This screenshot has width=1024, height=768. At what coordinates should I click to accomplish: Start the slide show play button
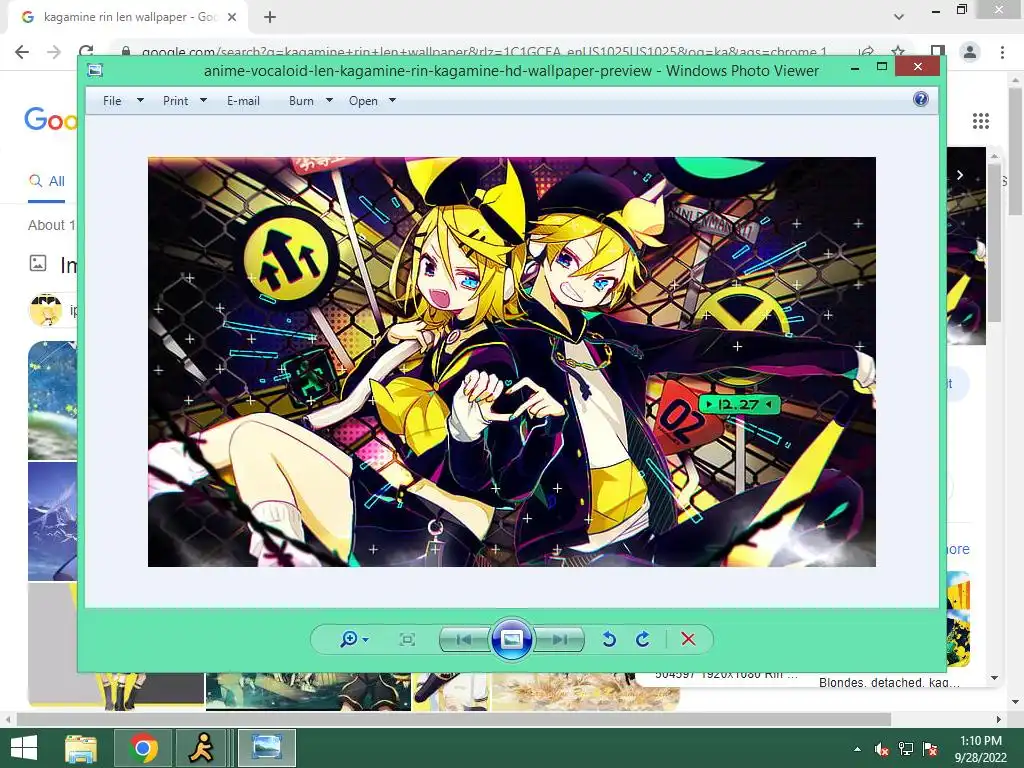click(x=511, y=639)
